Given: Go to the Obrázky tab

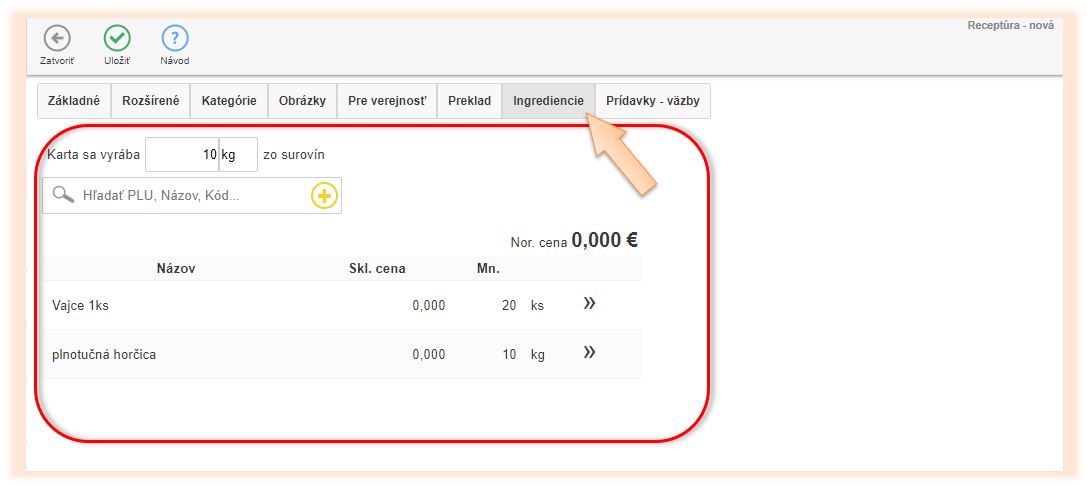Looking at the screenshot, I should [x=302, y=101].
